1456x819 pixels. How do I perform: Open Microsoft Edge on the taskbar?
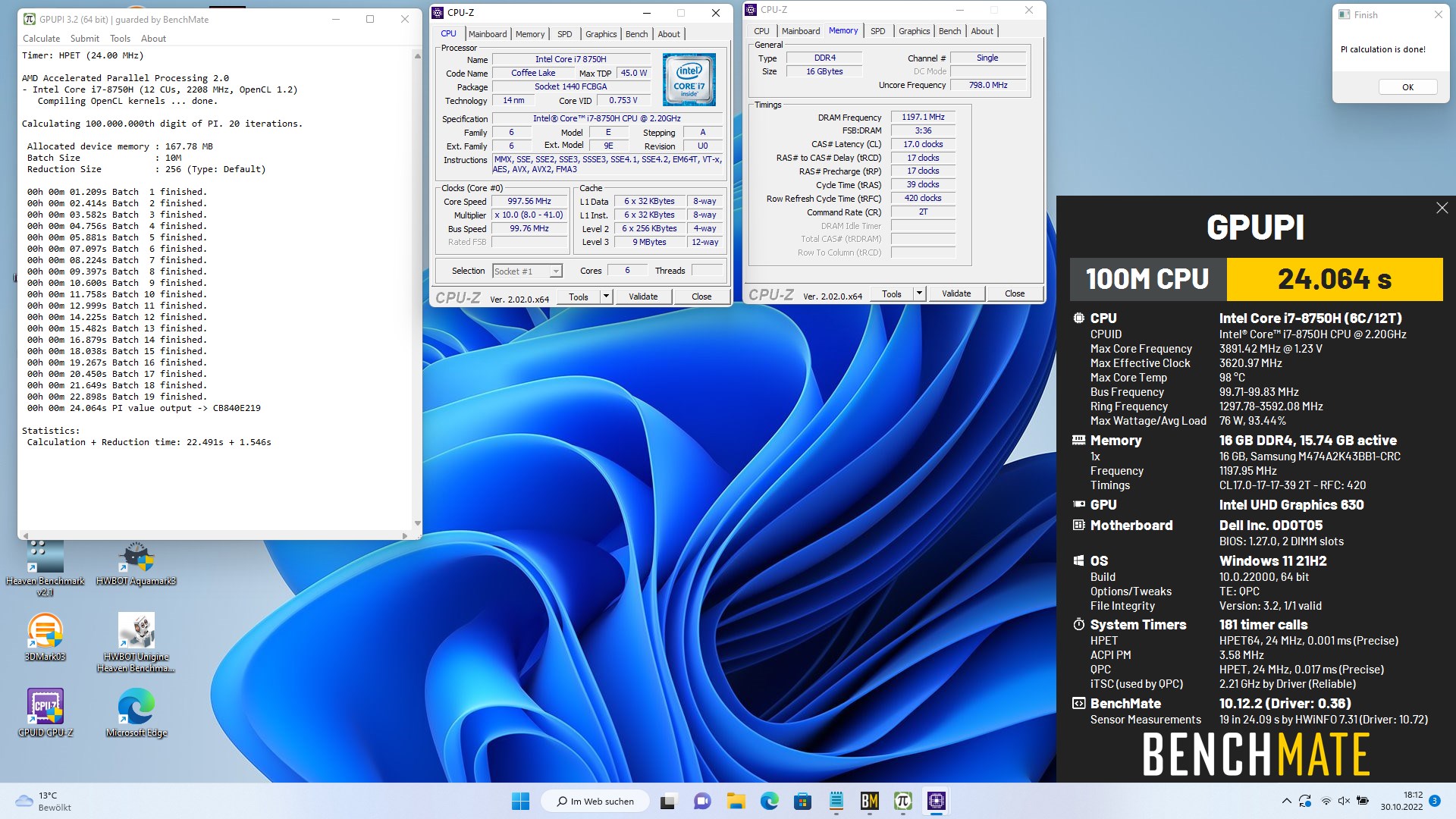point(769,801)
